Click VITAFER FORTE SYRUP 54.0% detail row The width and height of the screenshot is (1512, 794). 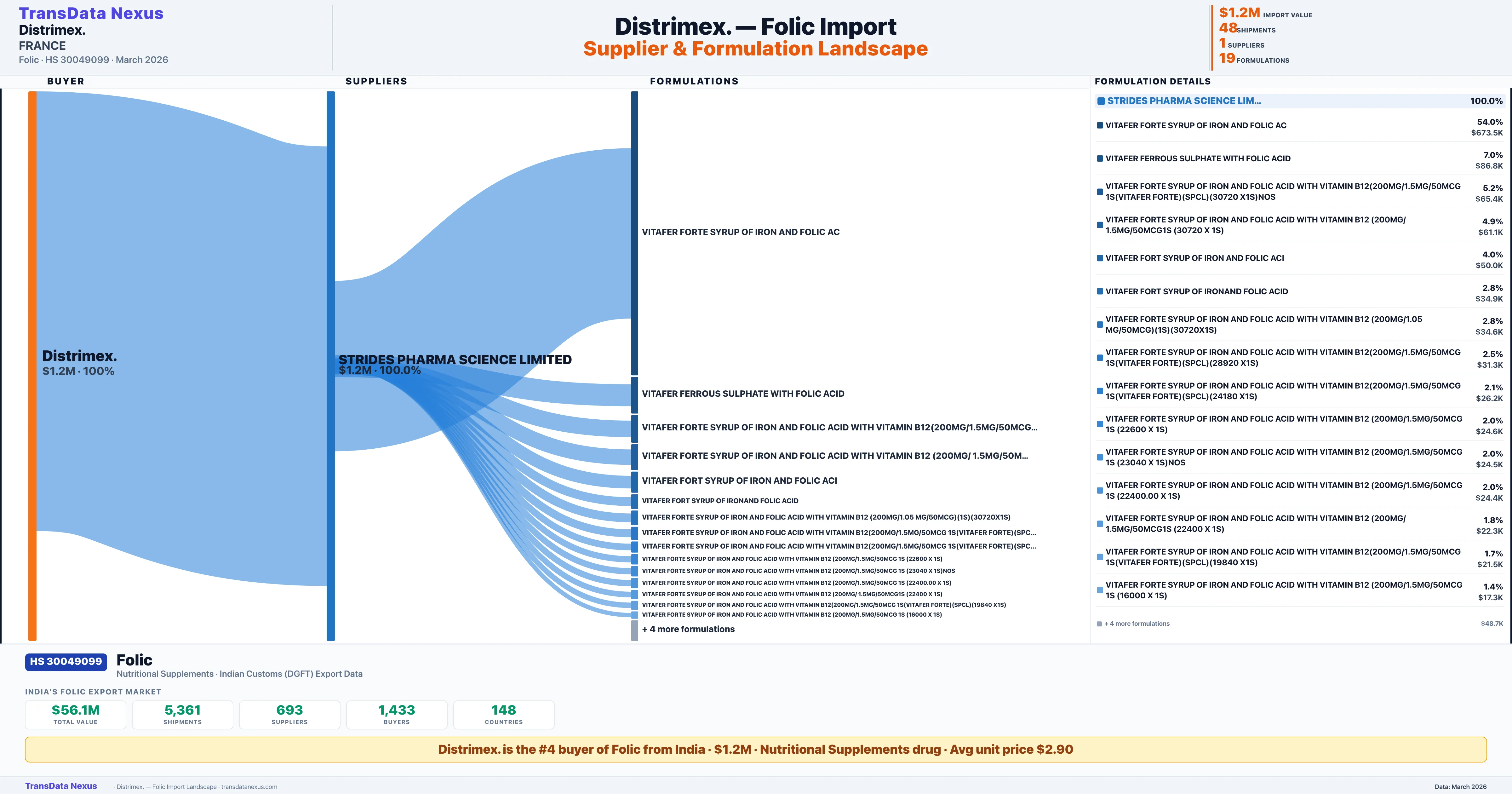[x=1196, y=126]
